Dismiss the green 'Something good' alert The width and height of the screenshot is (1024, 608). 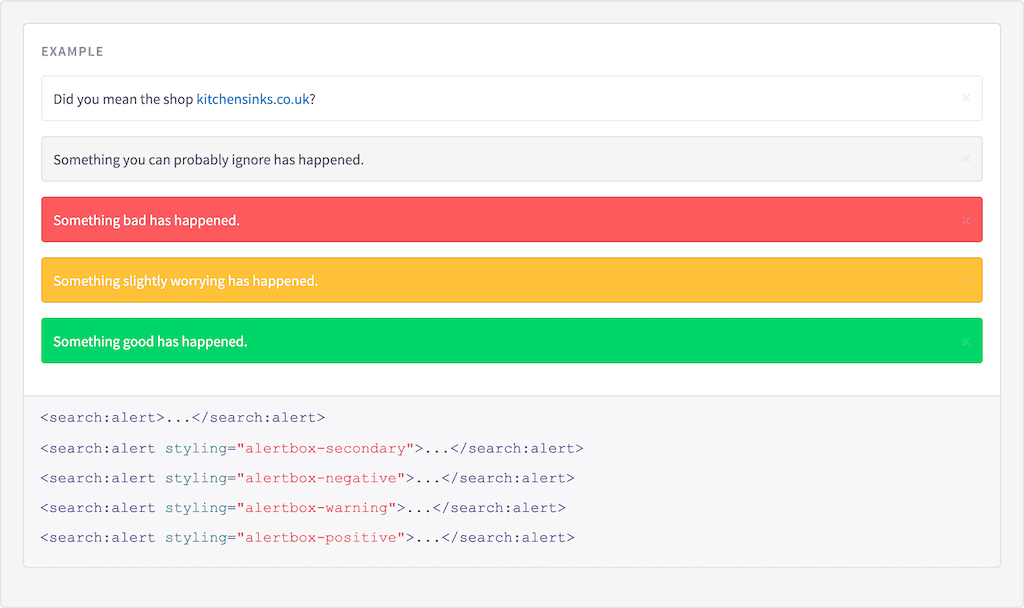965,342
